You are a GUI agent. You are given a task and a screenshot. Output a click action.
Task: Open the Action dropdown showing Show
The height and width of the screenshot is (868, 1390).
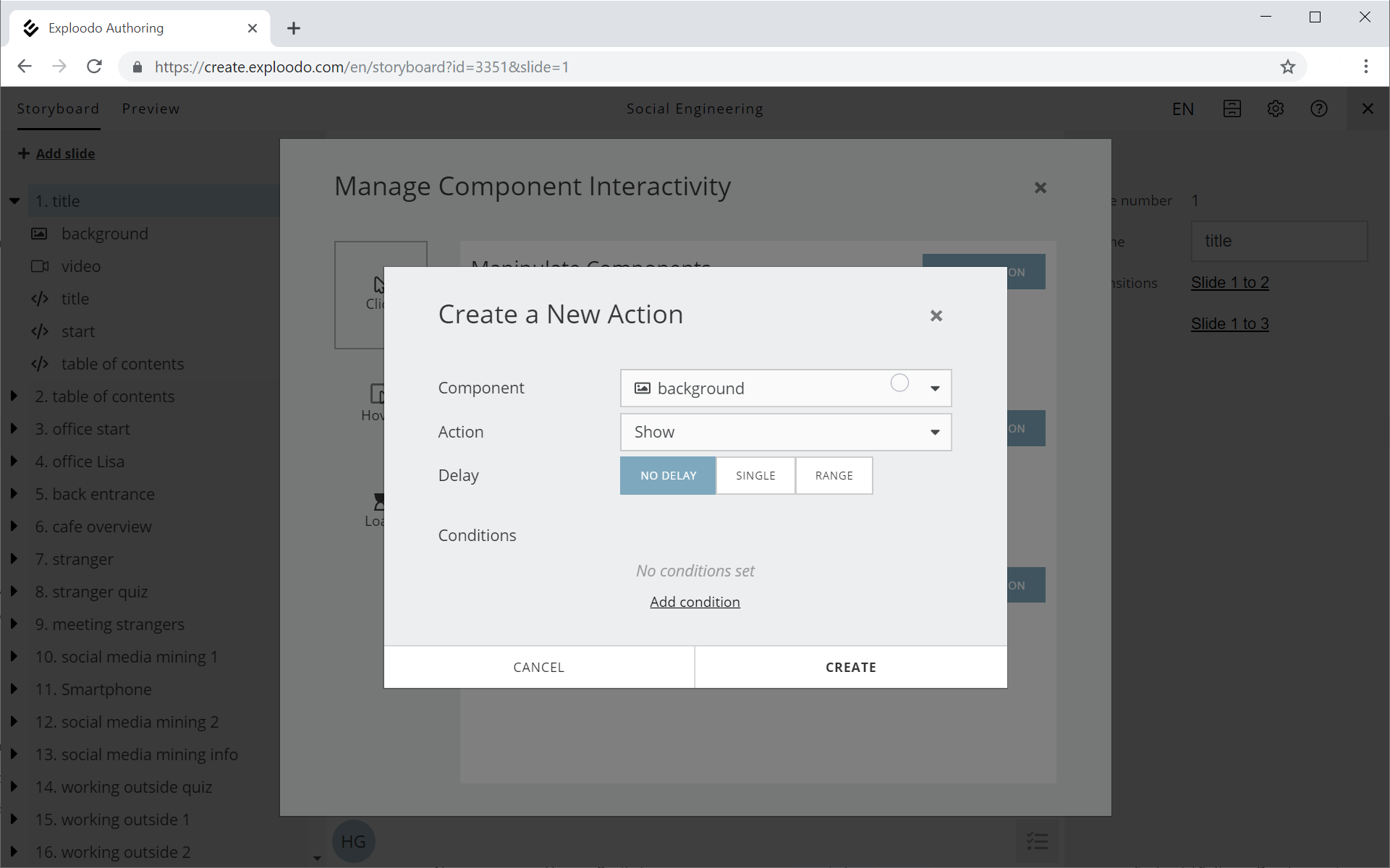[785, 432]
